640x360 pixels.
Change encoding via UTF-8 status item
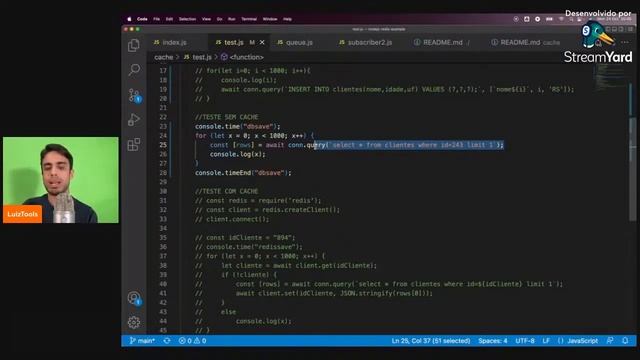pyautogui.click(x=524, y=340)
